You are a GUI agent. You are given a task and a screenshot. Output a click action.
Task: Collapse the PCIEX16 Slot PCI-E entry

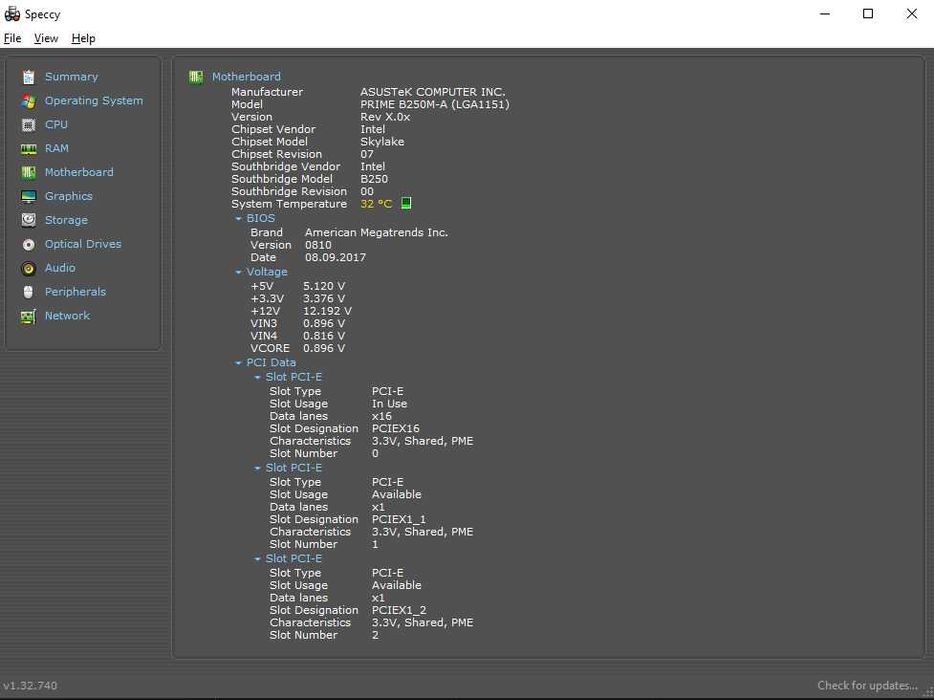[x=257, y=377]
